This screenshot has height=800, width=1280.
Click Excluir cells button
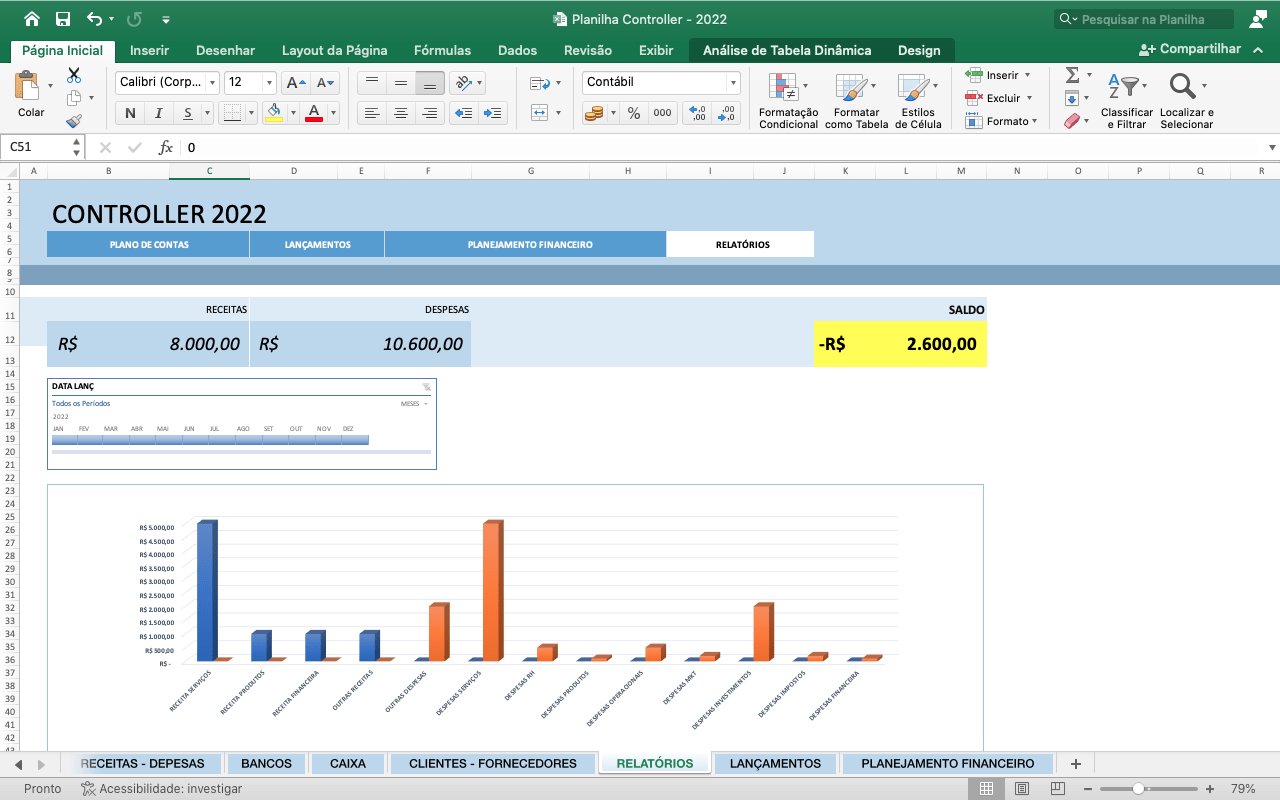pyautogui.click(x=997, y=98)
